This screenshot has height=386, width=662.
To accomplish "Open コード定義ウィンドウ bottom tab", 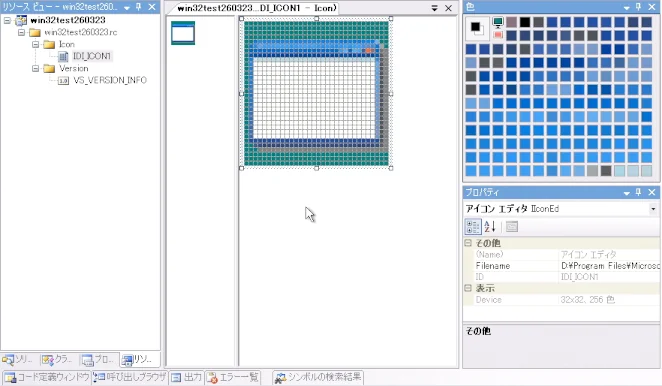I will coord(46,377).
